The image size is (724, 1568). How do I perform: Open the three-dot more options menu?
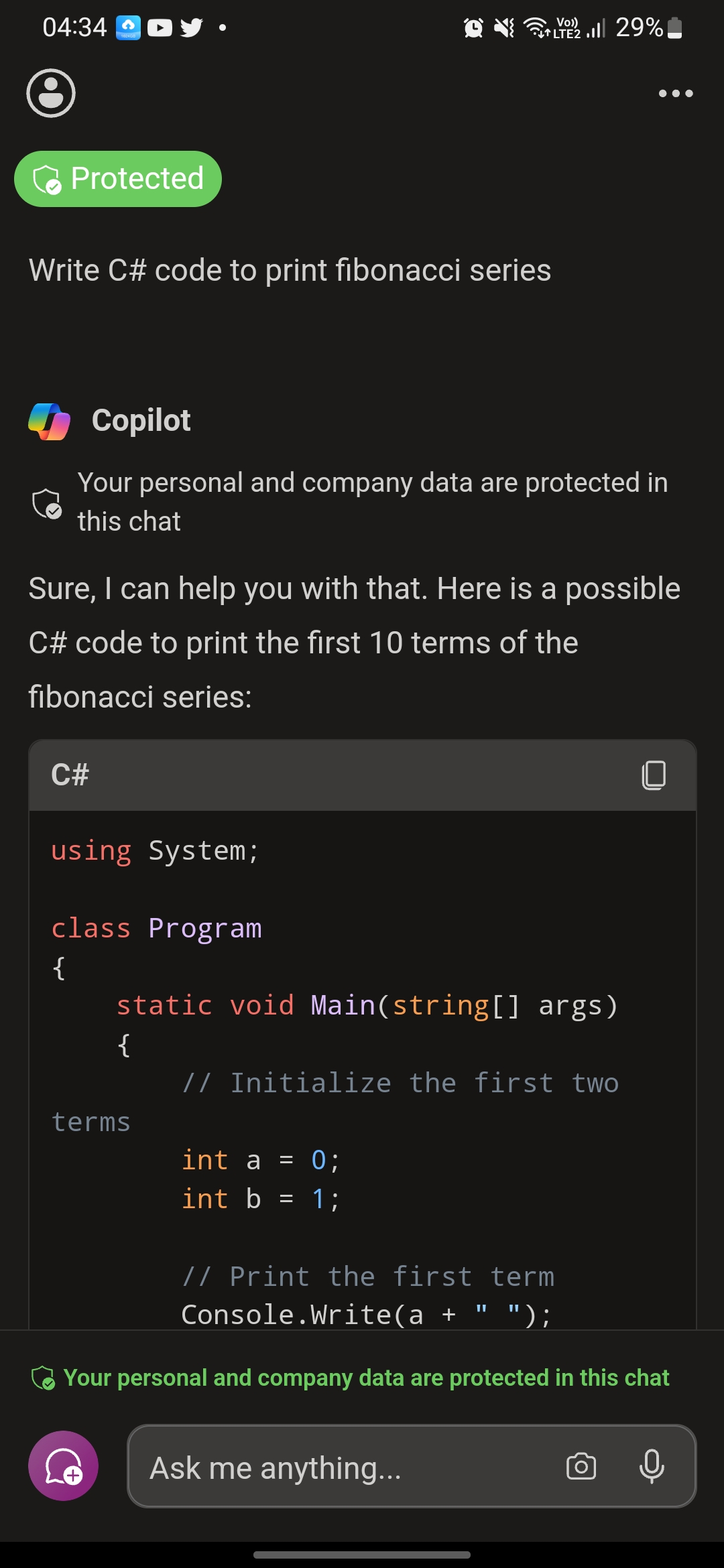click(x=676, y=93)
